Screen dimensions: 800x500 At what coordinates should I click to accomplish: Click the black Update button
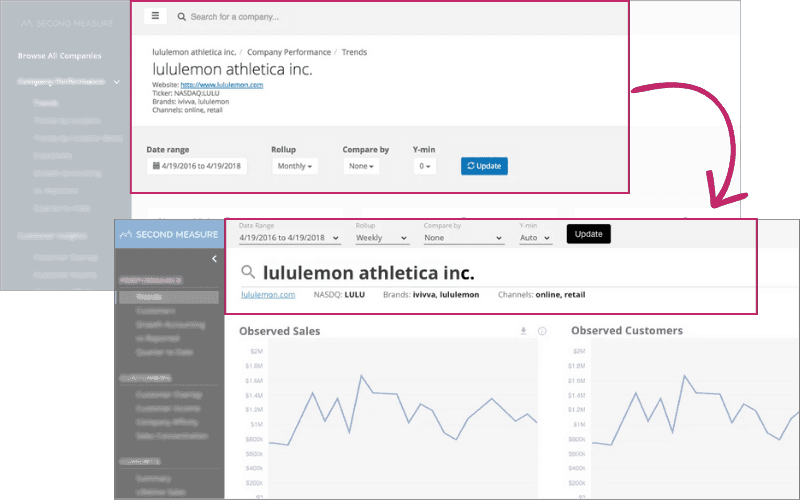tap(588, 234)
